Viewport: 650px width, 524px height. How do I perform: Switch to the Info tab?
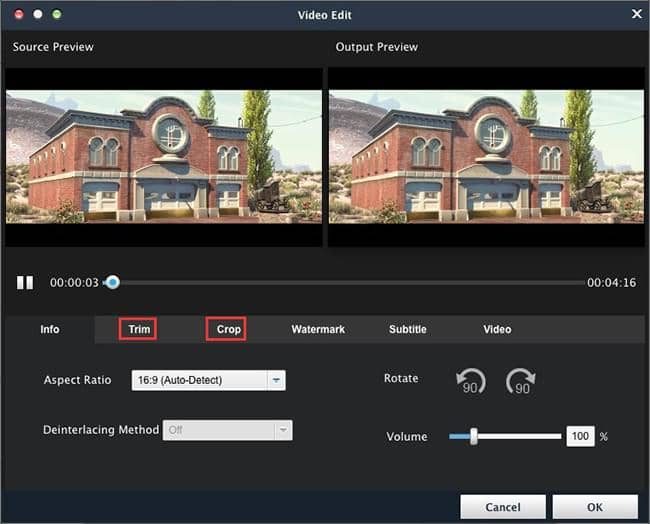(x=50, y=329)
